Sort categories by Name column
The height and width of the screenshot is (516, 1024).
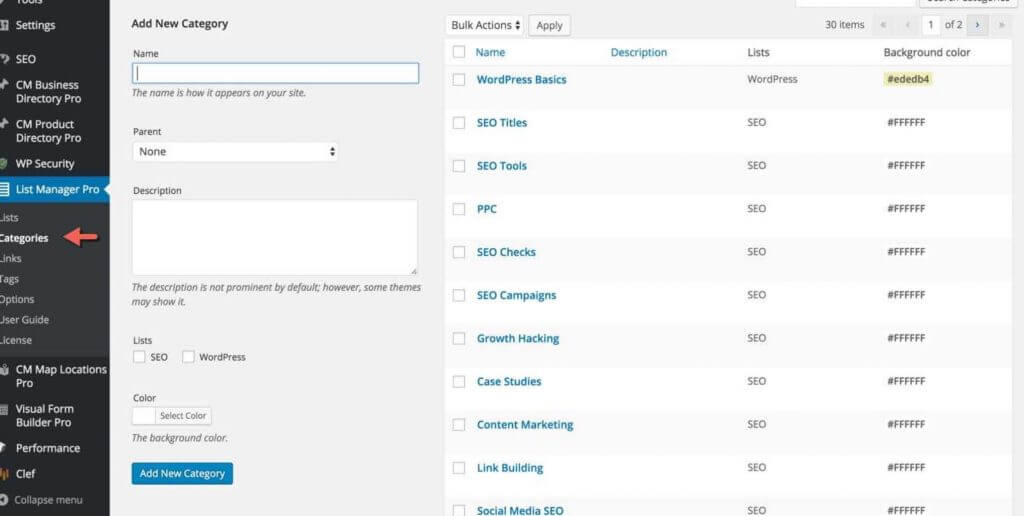click(490, 52)
